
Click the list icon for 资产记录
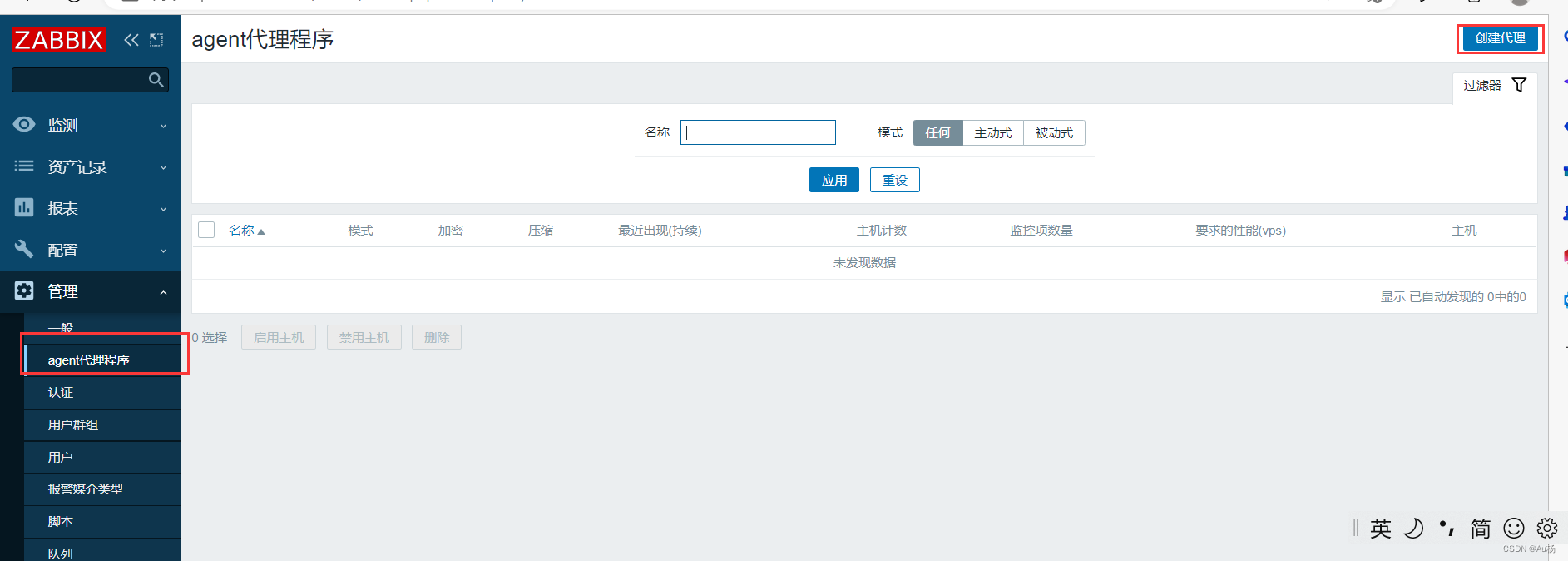[x=24, y=166]
